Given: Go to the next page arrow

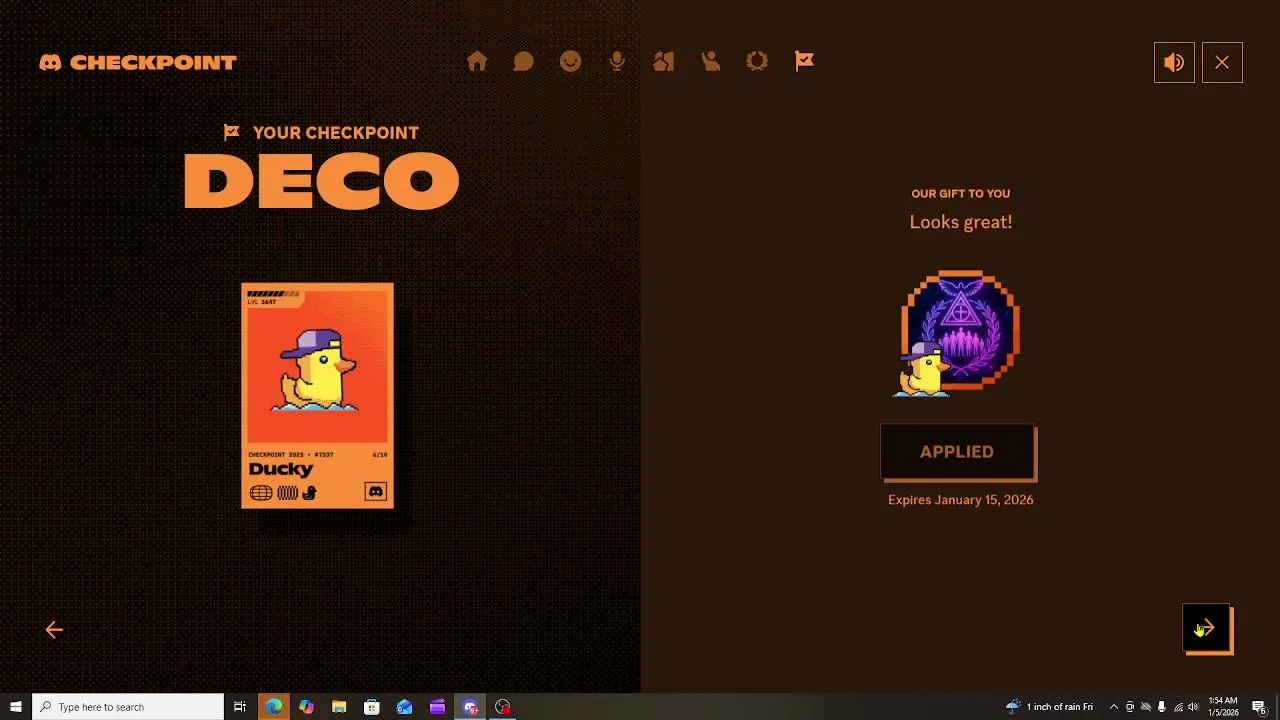Looking at the screenshot, I should [1208, 629].
